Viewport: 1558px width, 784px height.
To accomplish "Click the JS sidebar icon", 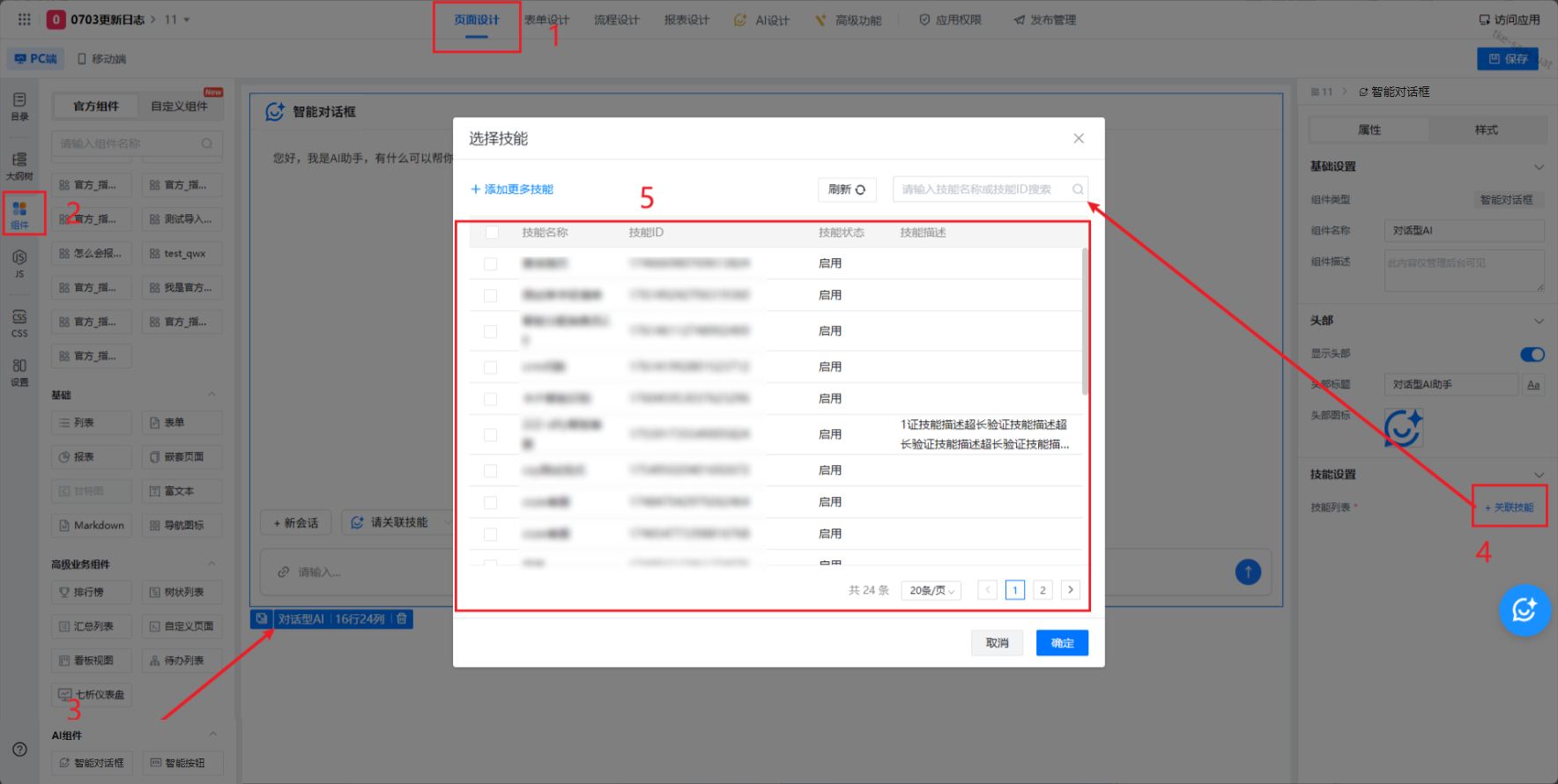I will click(x=19, y=262).
